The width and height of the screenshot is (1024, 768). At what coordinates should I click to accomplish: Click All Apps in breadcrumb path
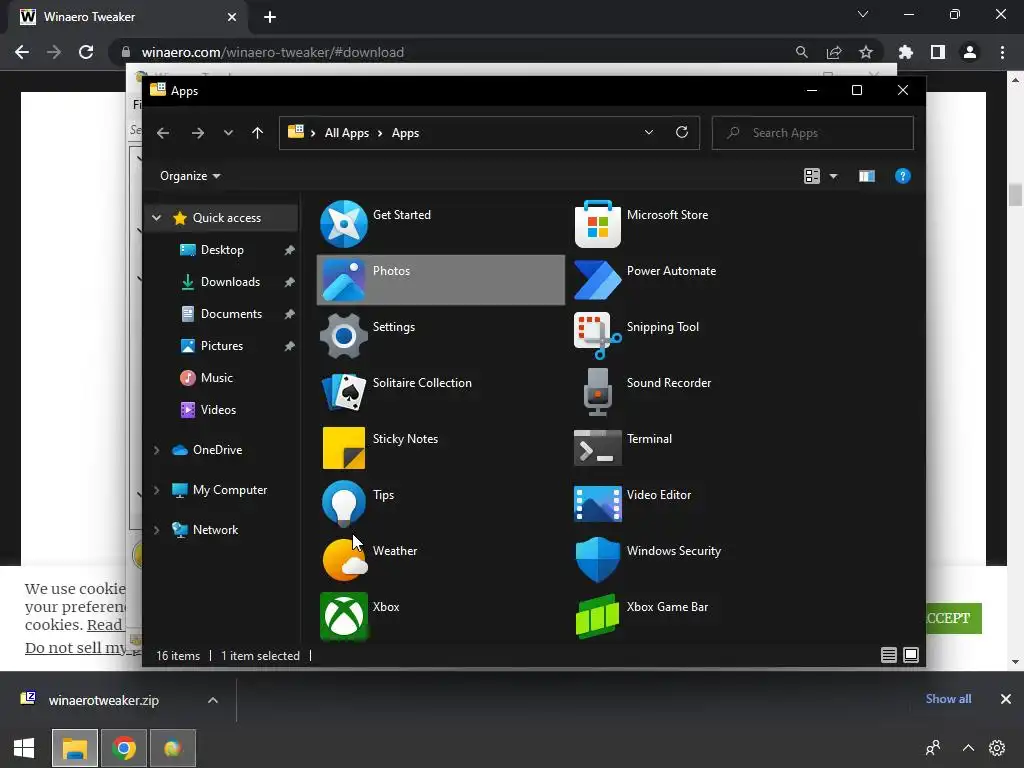pos(347,133)
